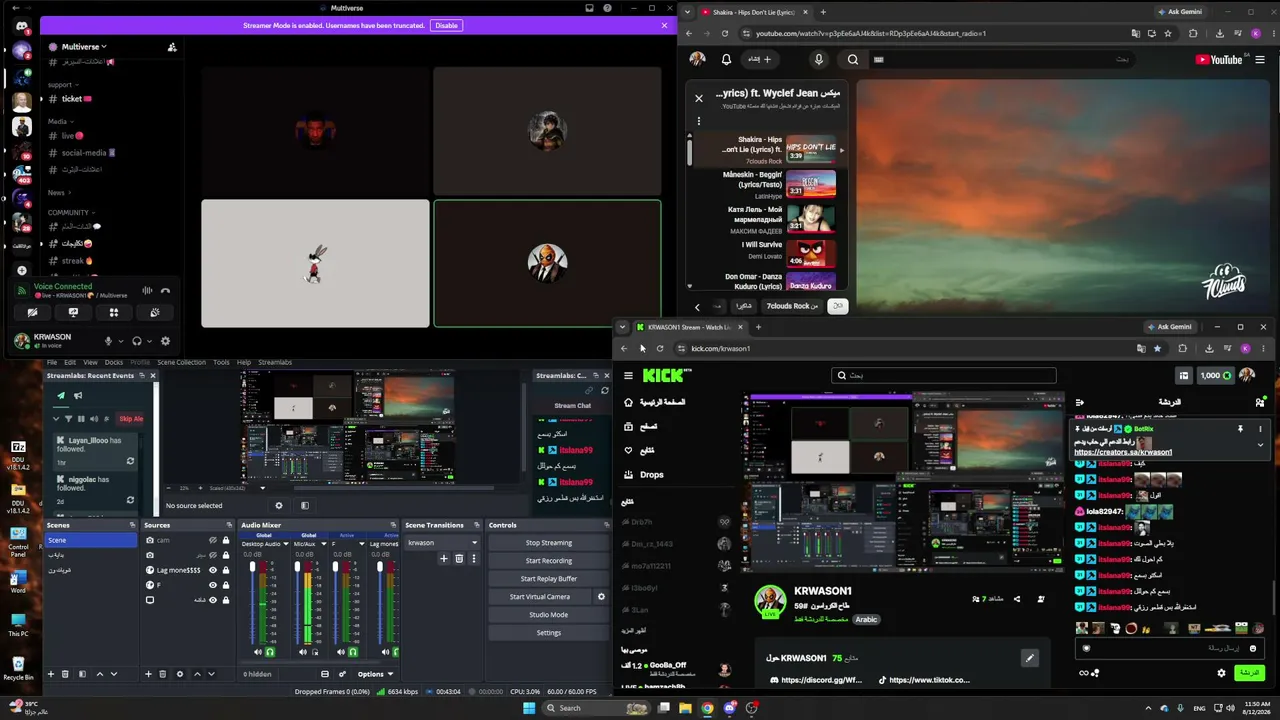Add a scene transition in OBS

[x=444, y=558]
